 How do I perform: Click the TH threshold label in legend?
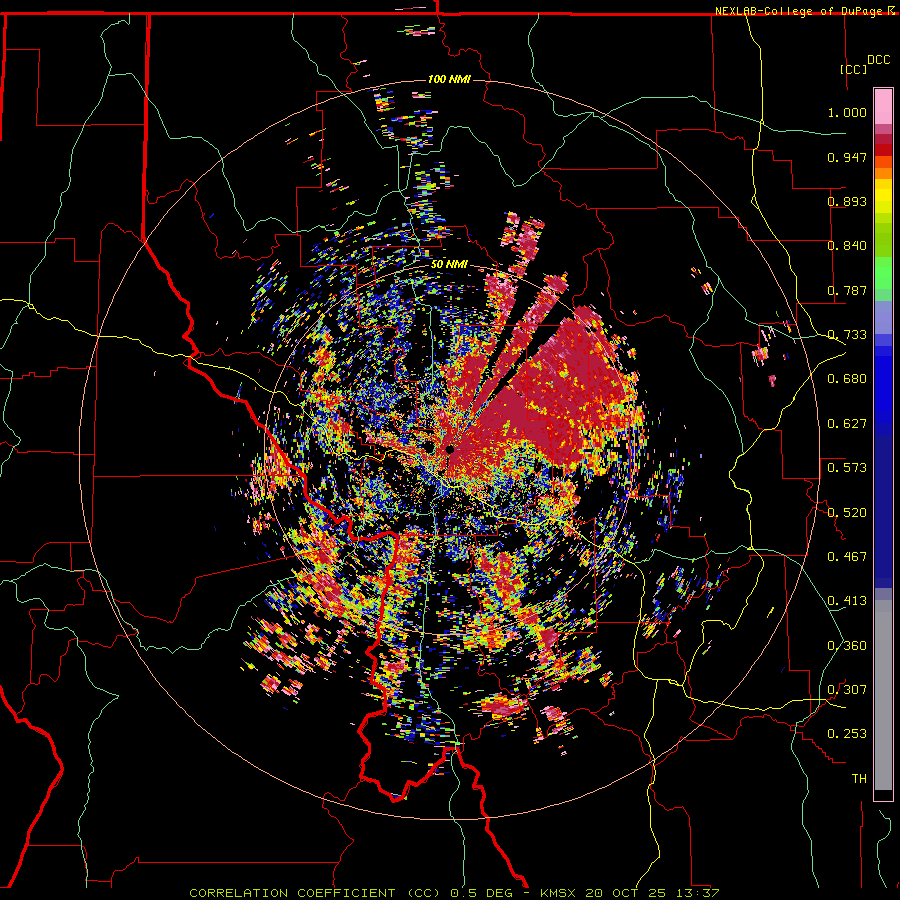click(859, 779)
